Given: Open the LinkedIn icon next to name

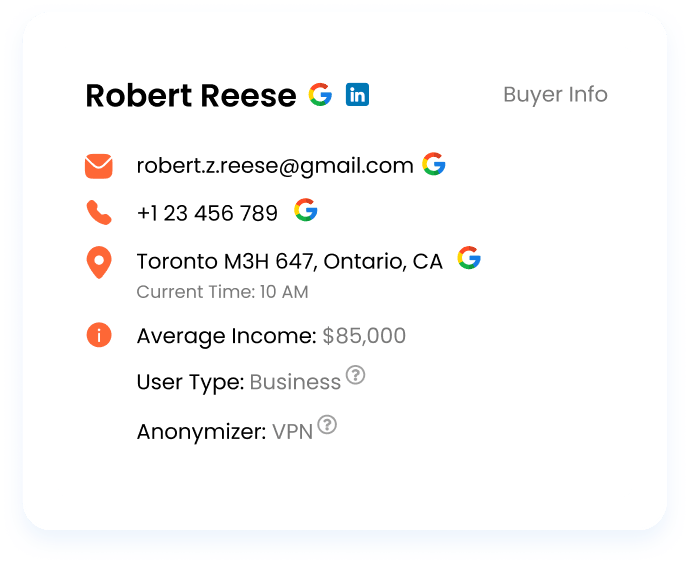Looking at the screenshot, I should [357, 95].
